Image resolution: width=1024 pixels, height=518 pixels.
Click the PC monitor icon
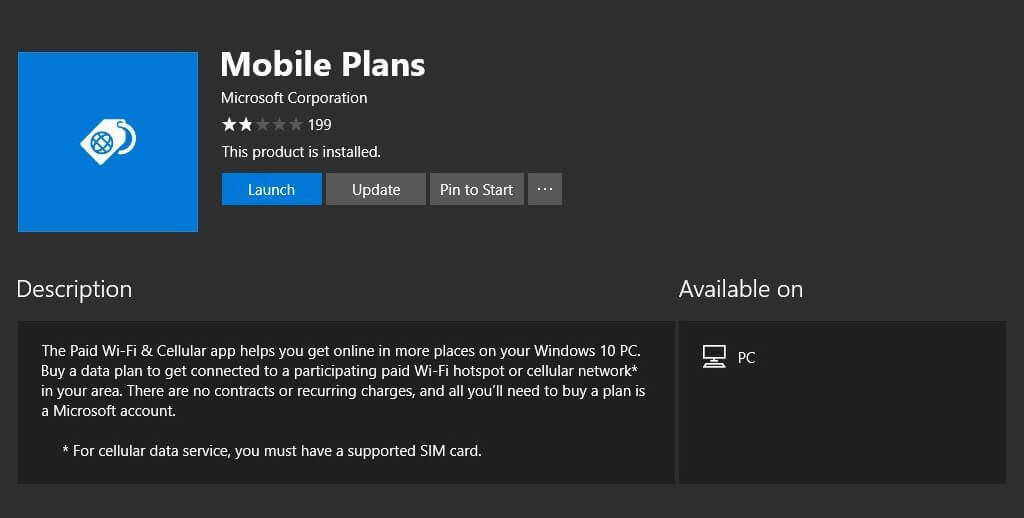coord(714,357)
